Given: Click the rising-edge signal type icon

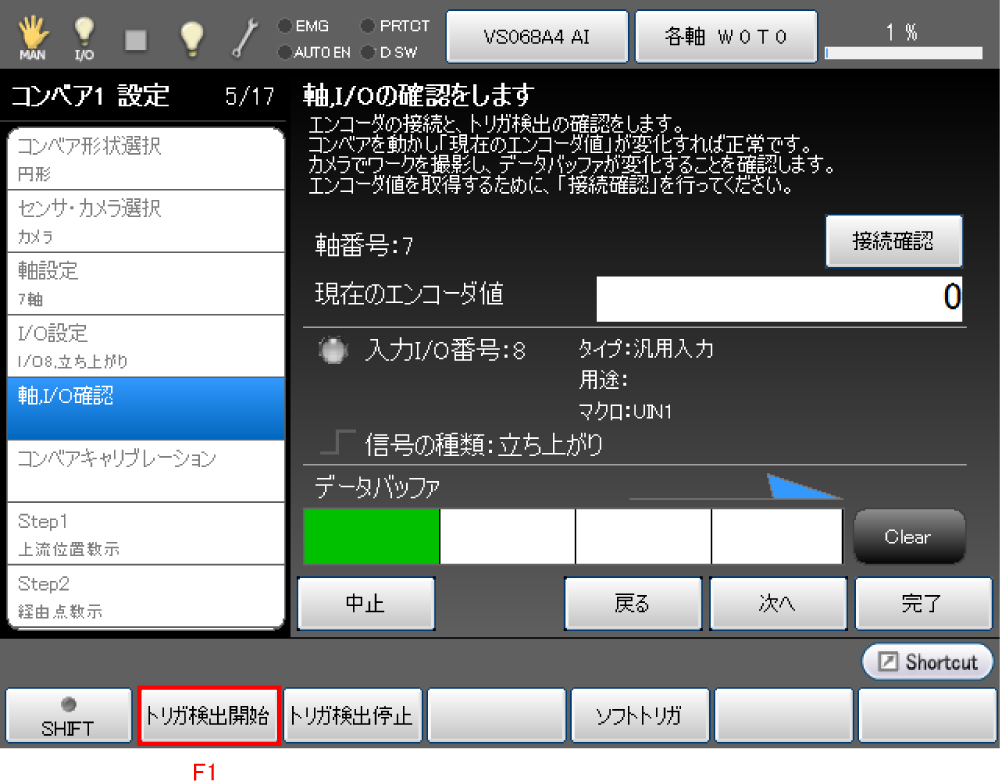Looking at the screenshot, I should [345, 443].
